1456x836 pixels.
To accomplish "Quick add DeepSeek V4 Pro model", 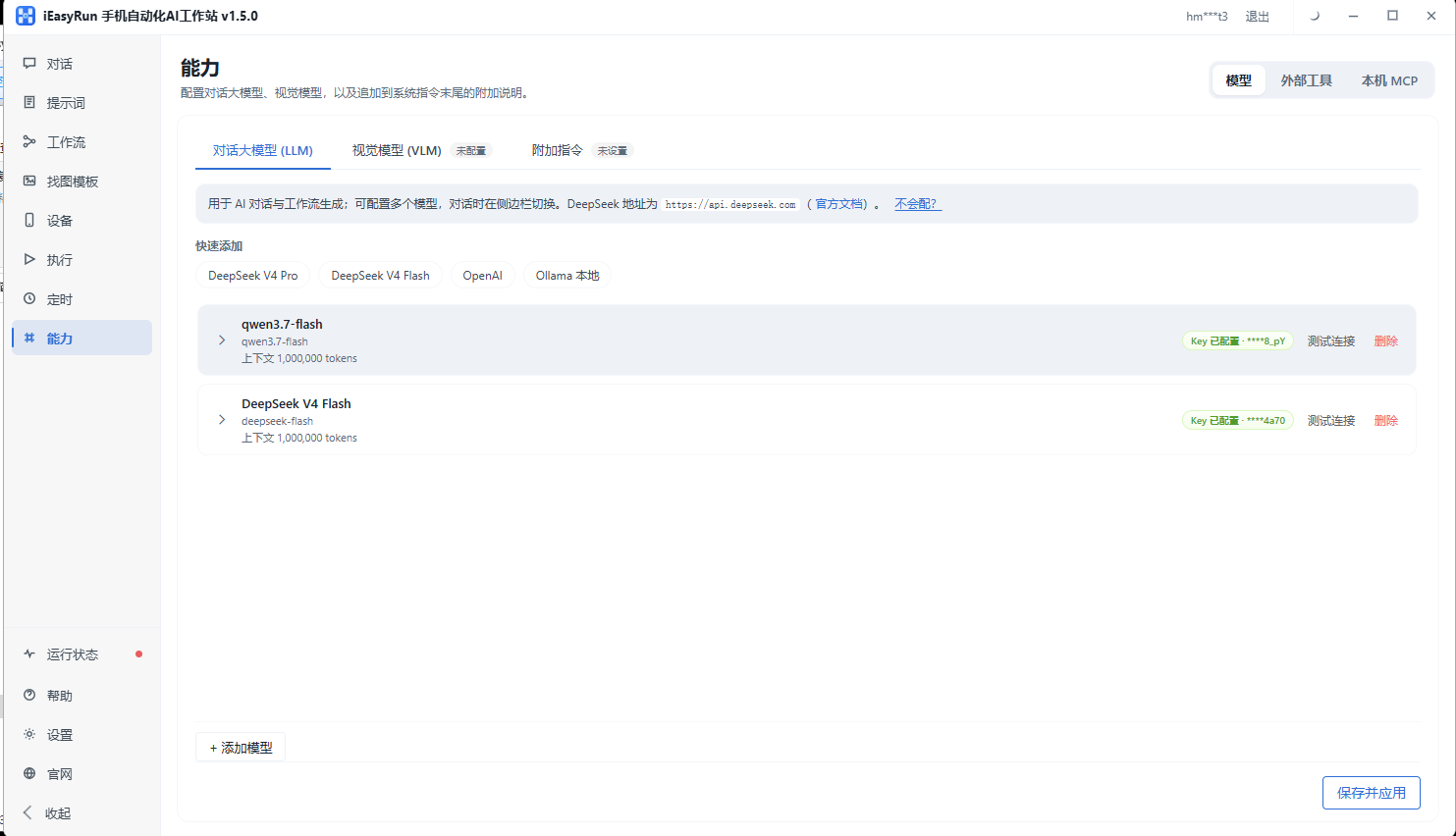I will [x=253, y=276].
